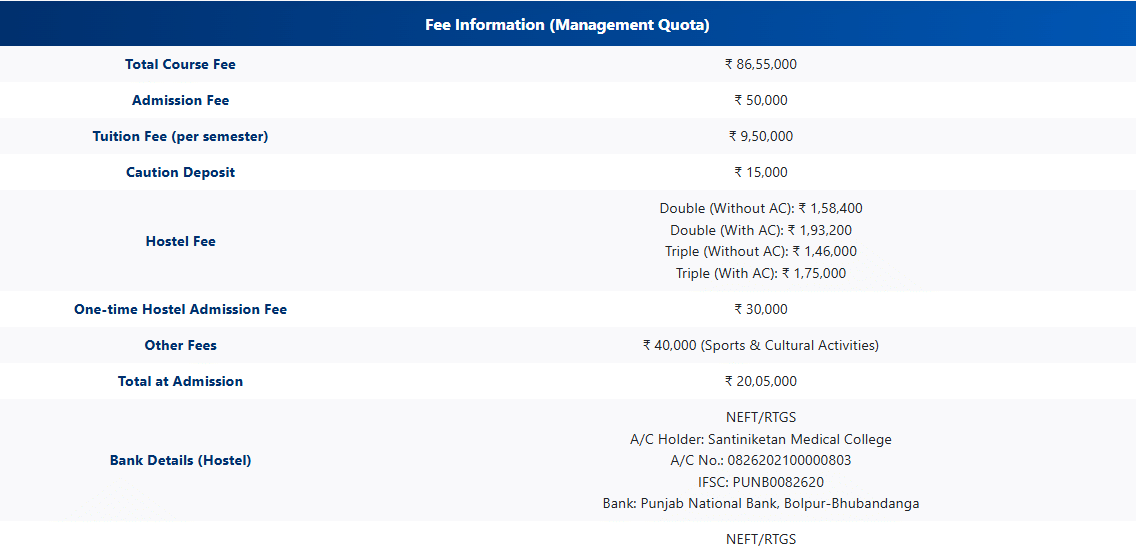Click the ₹ 15,000 caution deposit value

(x=760, y=172)
